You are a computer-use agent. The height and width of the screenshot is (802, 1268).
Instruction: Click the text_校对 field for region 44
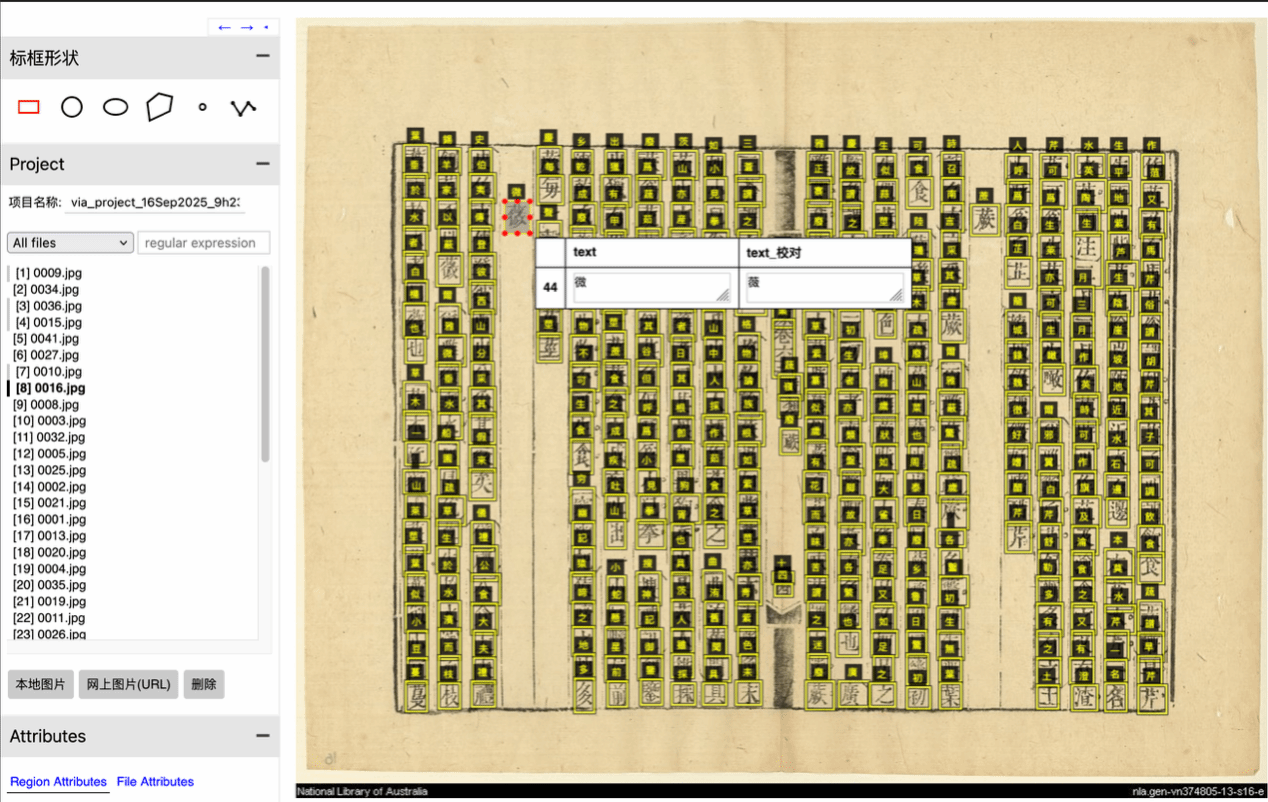coord(824,287)
